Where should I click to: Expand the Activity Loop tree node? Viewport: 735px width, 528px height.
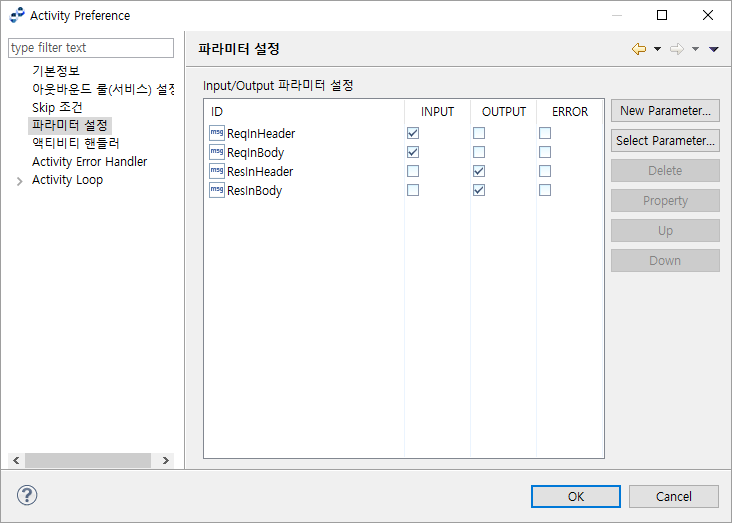19,181
